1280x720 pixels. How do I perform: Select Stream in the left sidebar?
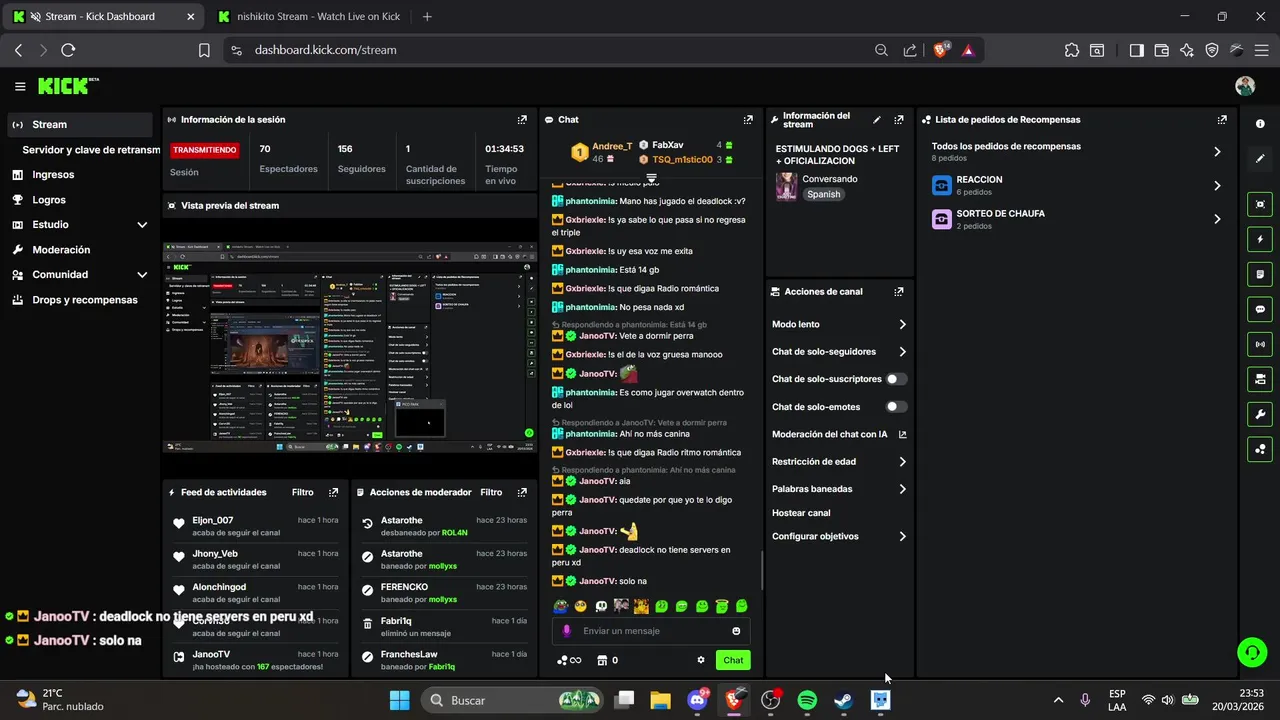click(79, 125)
